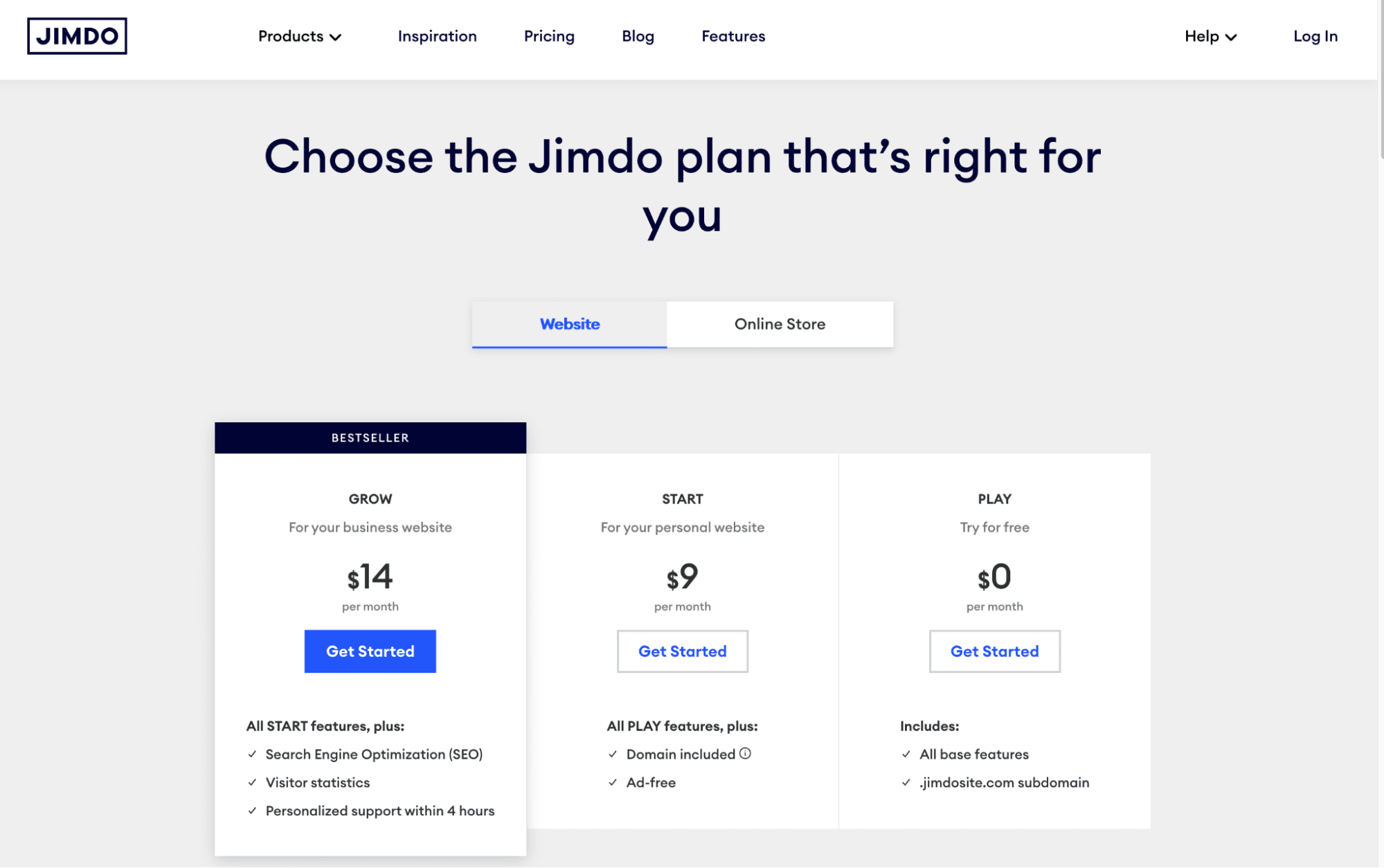Open the Products dropdown menu
The height and width of the screenshot is (868, 1384).
pyautogui.click(x=299, y=35)
